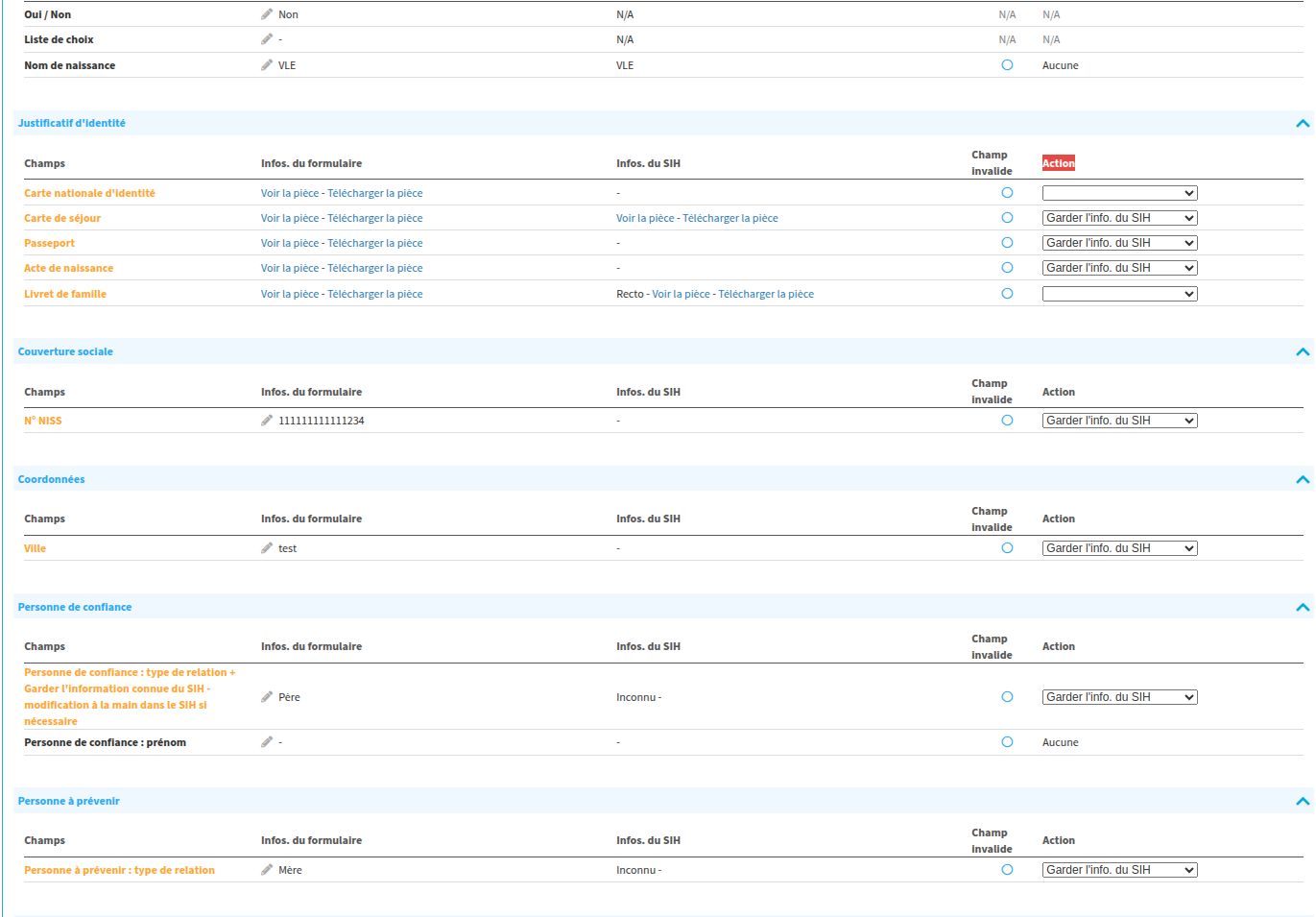The width and height of the screenshot is (1316, 917).
Task: Click pencil icon next to Mère
Action: (x=267, y=870)
